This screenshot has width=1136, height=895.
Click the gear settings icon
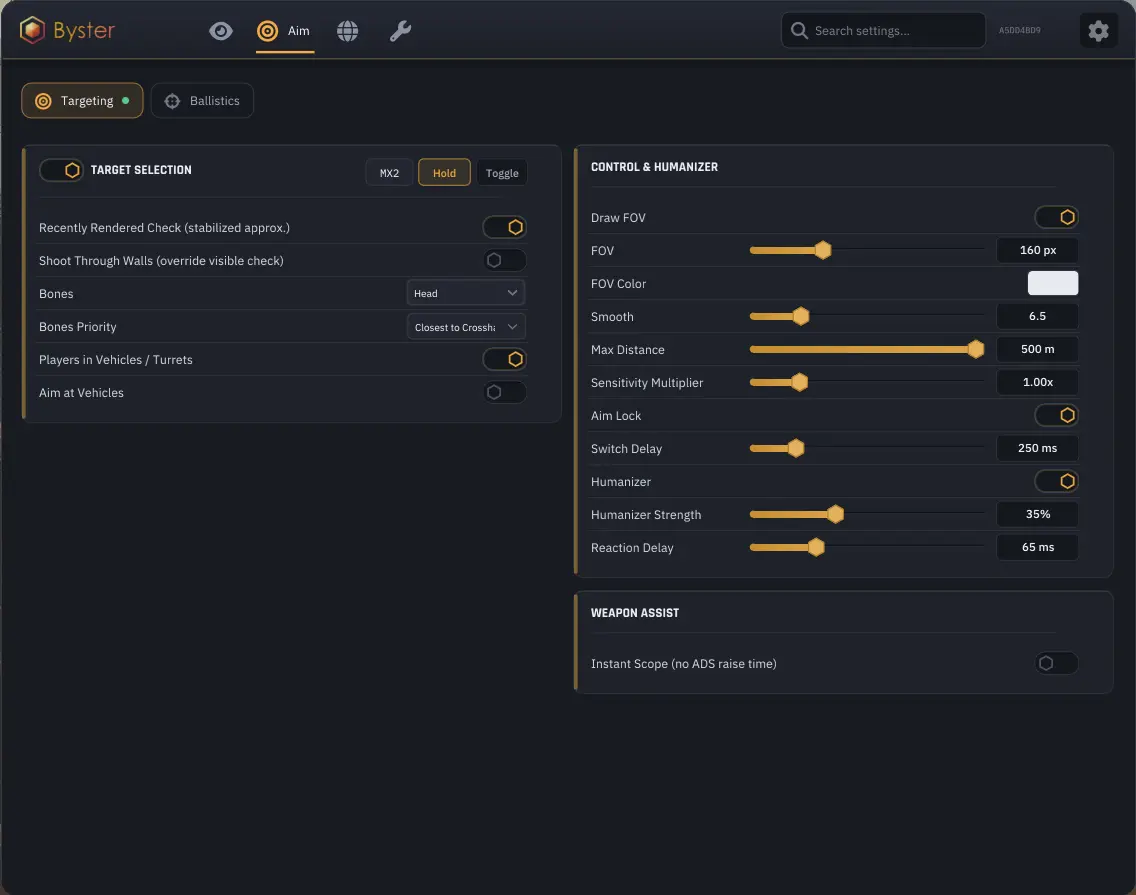(1098, 30)
